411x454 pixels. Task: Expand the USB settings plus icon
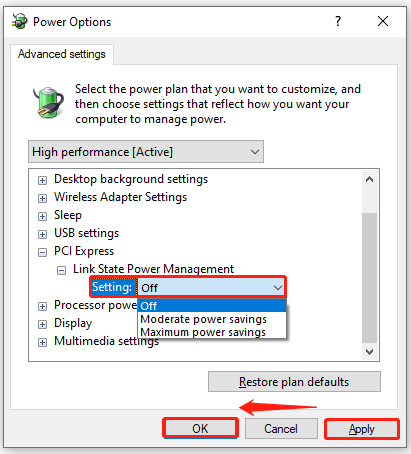(42, 234)
